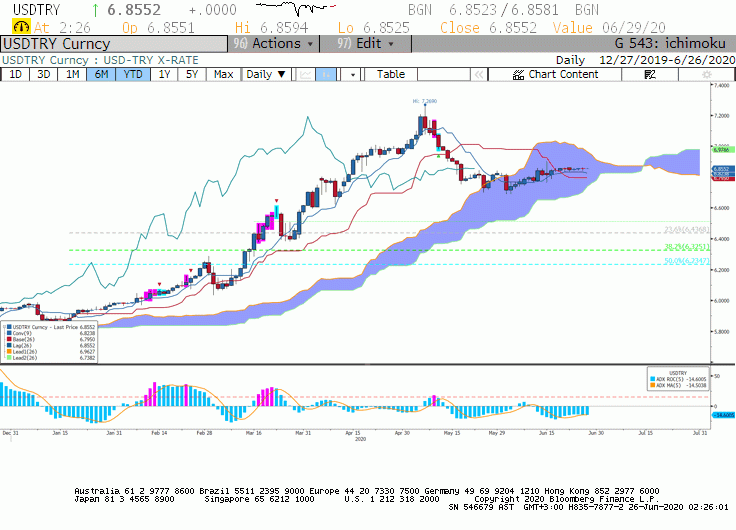Click the USDTRY Curncy security input field
736x530 pixels.
pyautogui.click(x=114, y=44)
